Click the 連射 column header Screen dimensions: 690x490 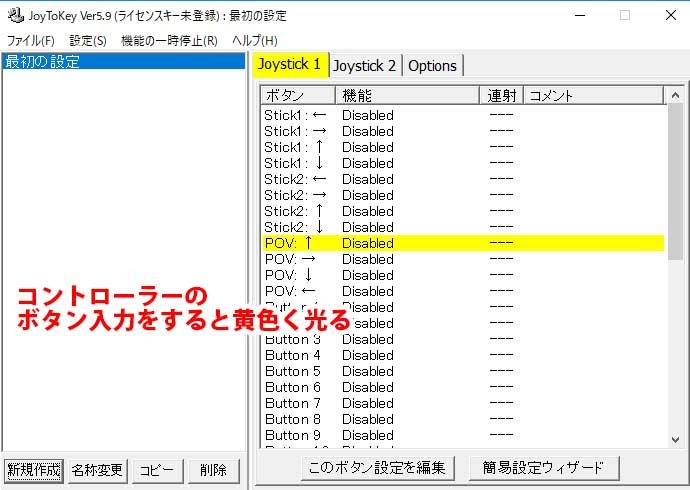click(x=501, y=95)
